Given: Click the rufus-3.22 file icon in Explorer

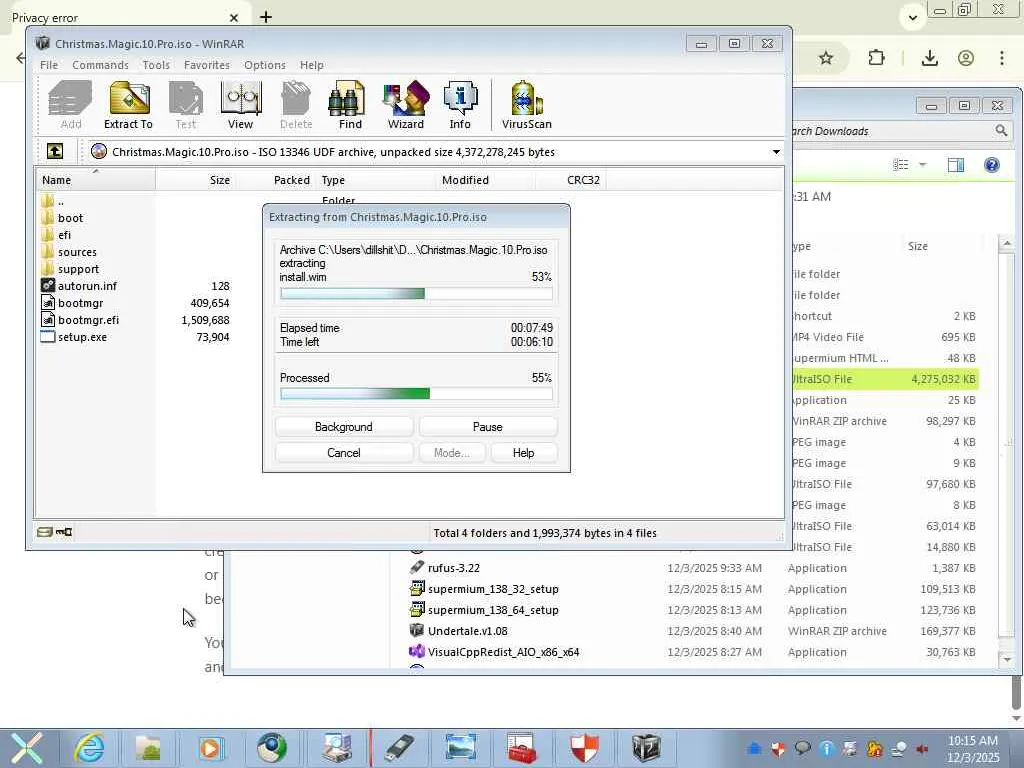Looking at the screenshot, I should [417, 568].
